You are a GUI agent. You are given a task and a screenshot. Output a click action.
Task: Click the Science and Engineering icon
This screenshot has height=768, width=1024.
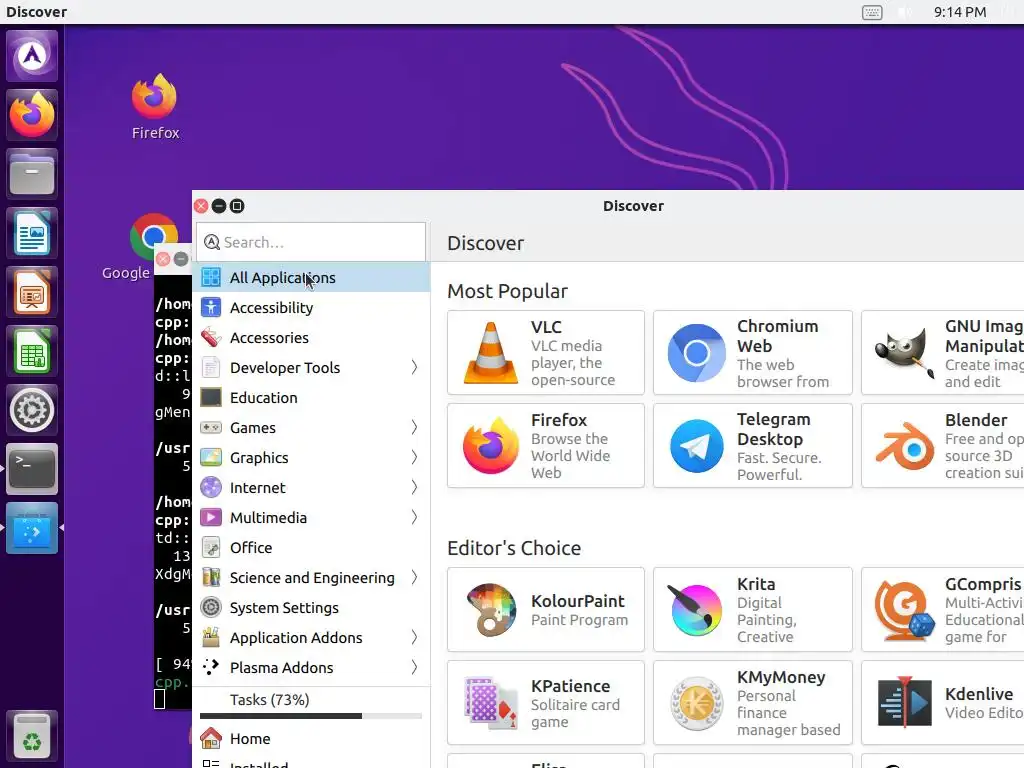point(211,578)
